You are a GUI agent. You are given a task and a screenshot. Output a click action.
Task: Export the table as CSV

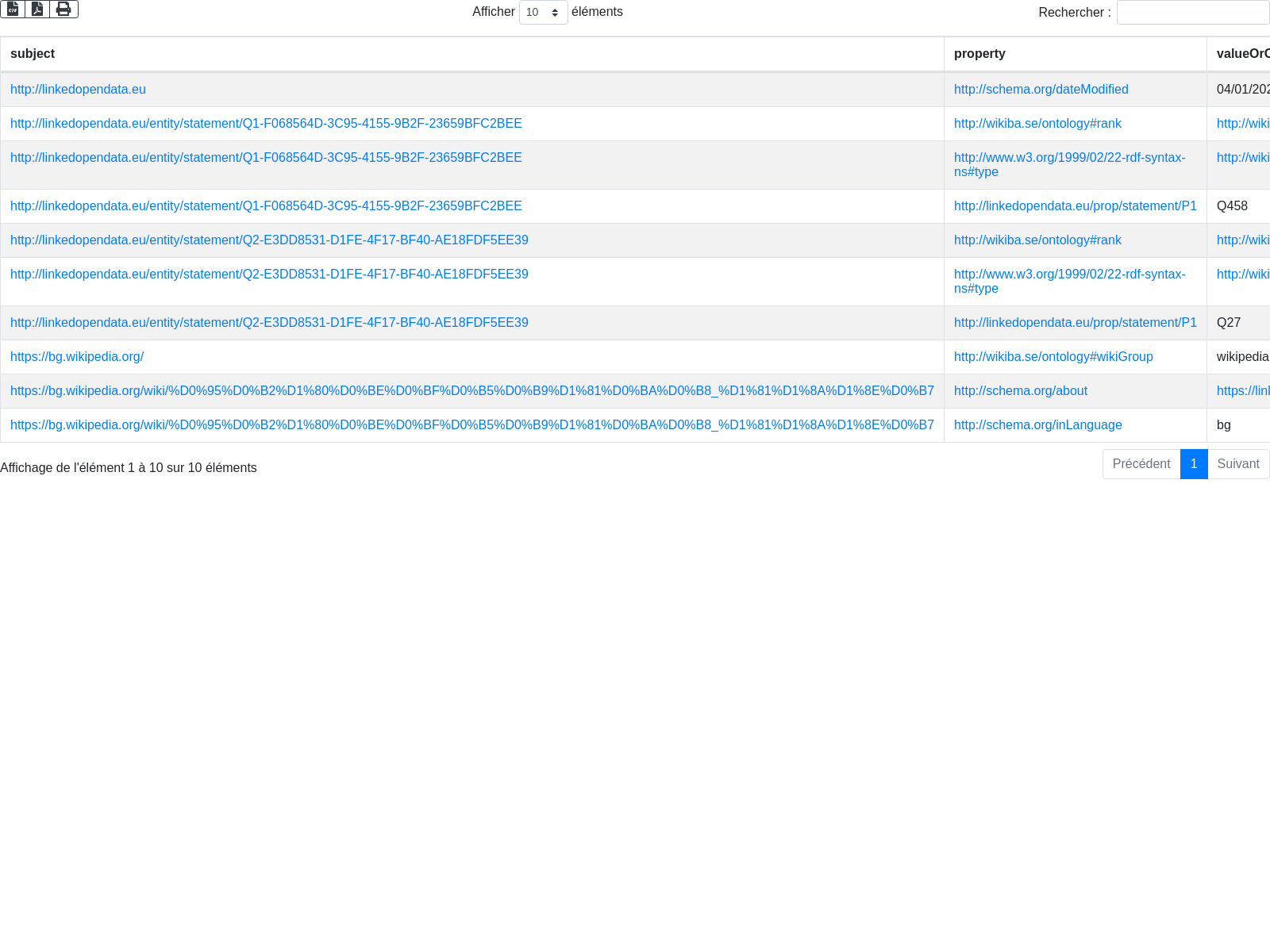(x=13, y=9)
